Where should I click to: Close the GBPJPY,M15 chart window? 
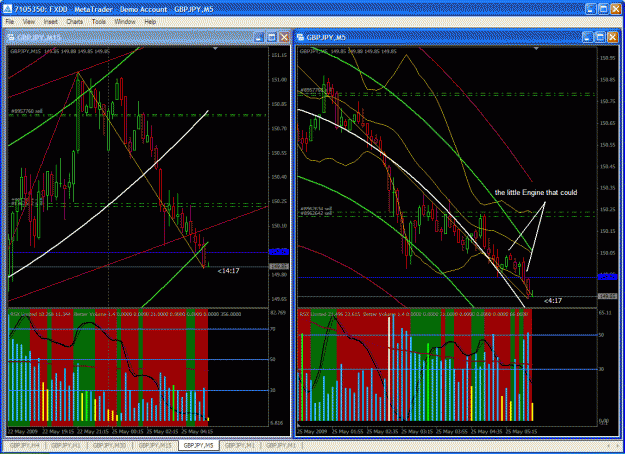coord(284,37)
